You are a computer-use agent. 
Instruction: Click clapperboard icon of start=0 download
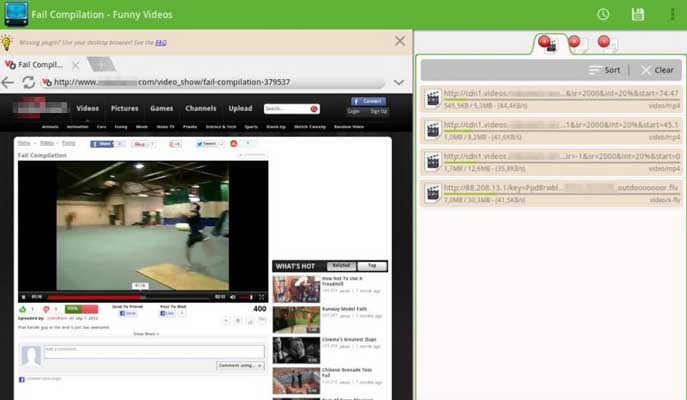click(x=433, y=162)
